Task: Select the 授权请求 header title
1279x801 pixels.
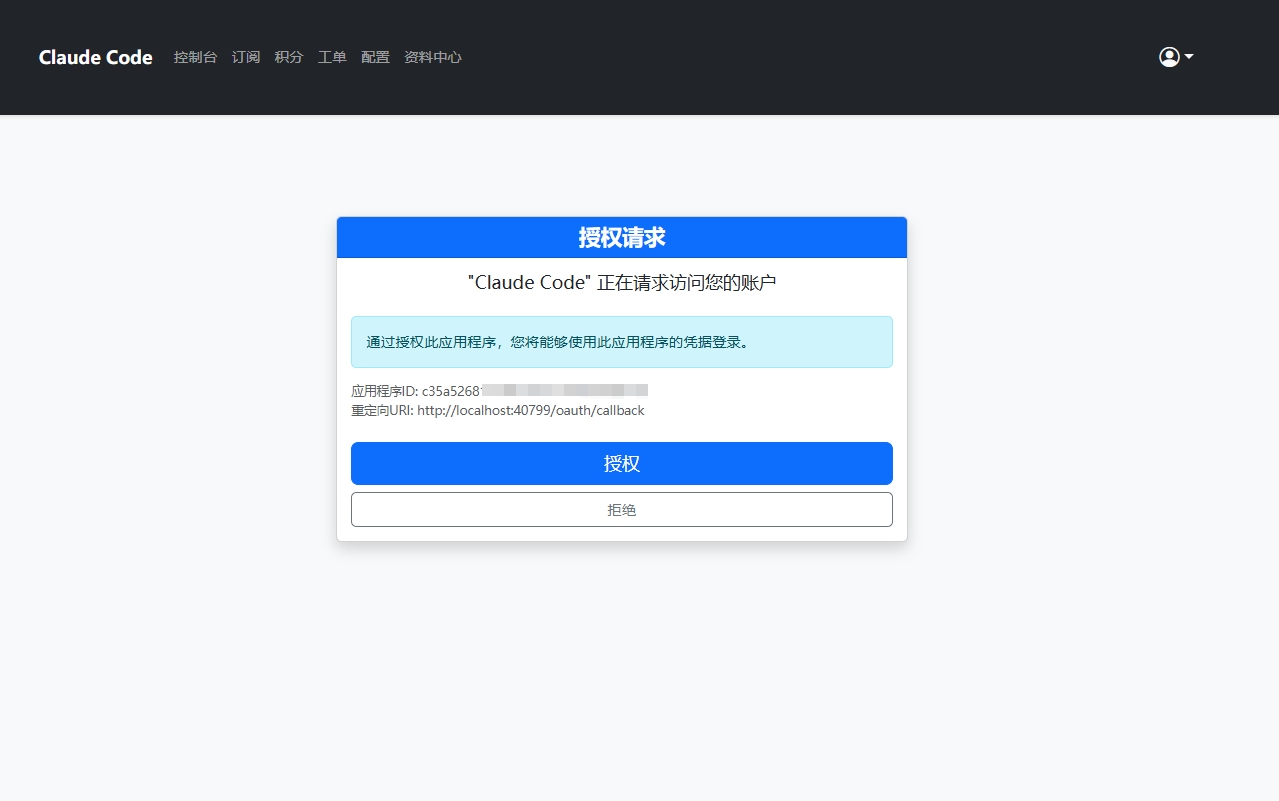Action: [x=622, y=237]
